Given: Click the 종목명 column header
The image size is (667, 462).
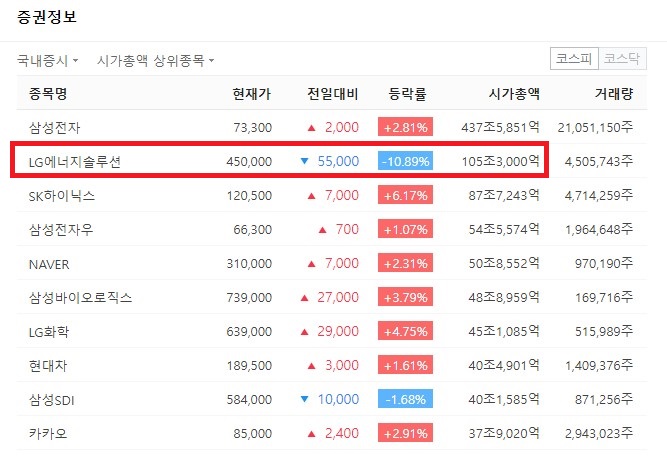Looking at the screenshot, I should pos(48,93).
